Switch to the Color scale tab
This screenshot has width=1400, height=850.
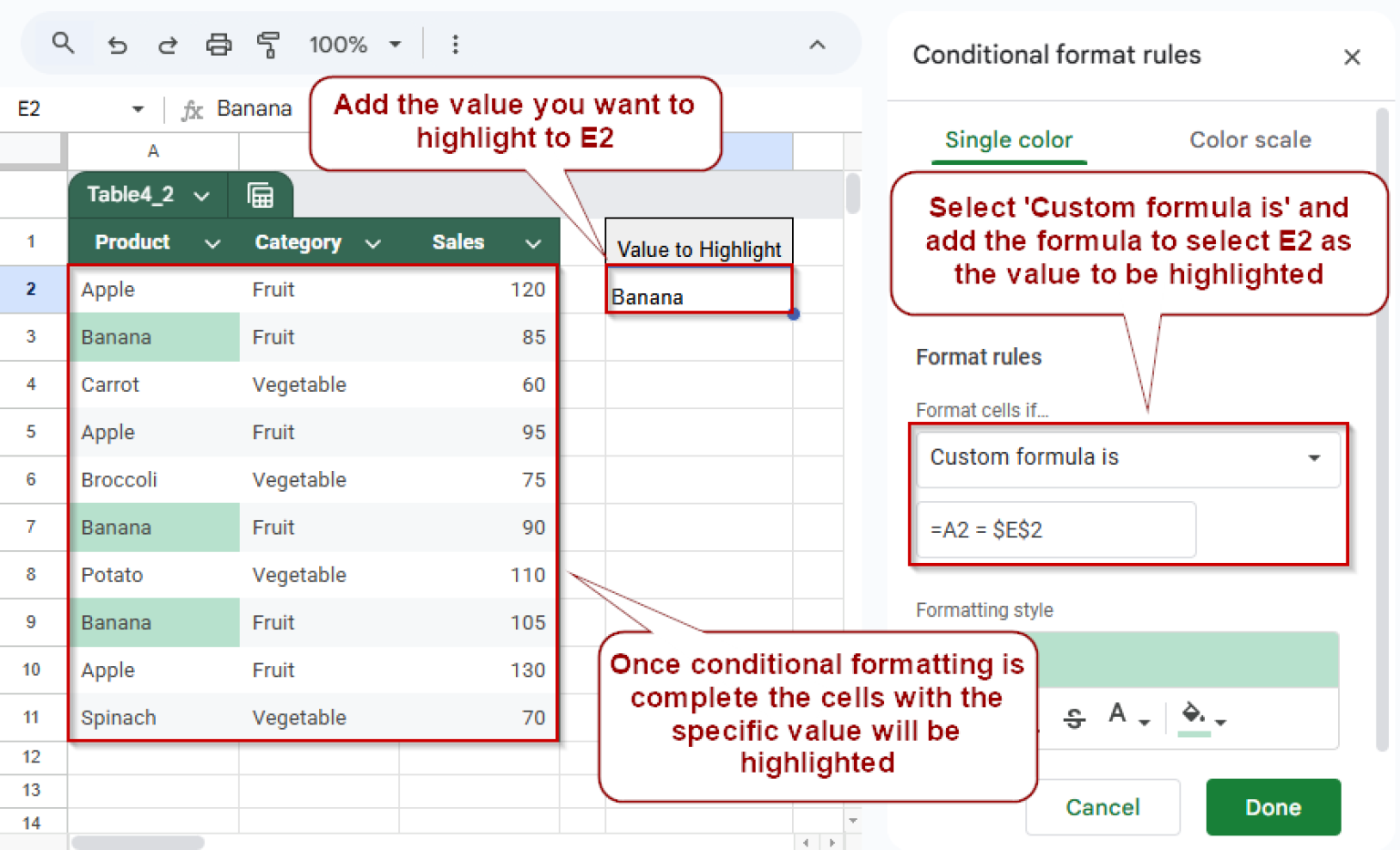click(1250, 139)
